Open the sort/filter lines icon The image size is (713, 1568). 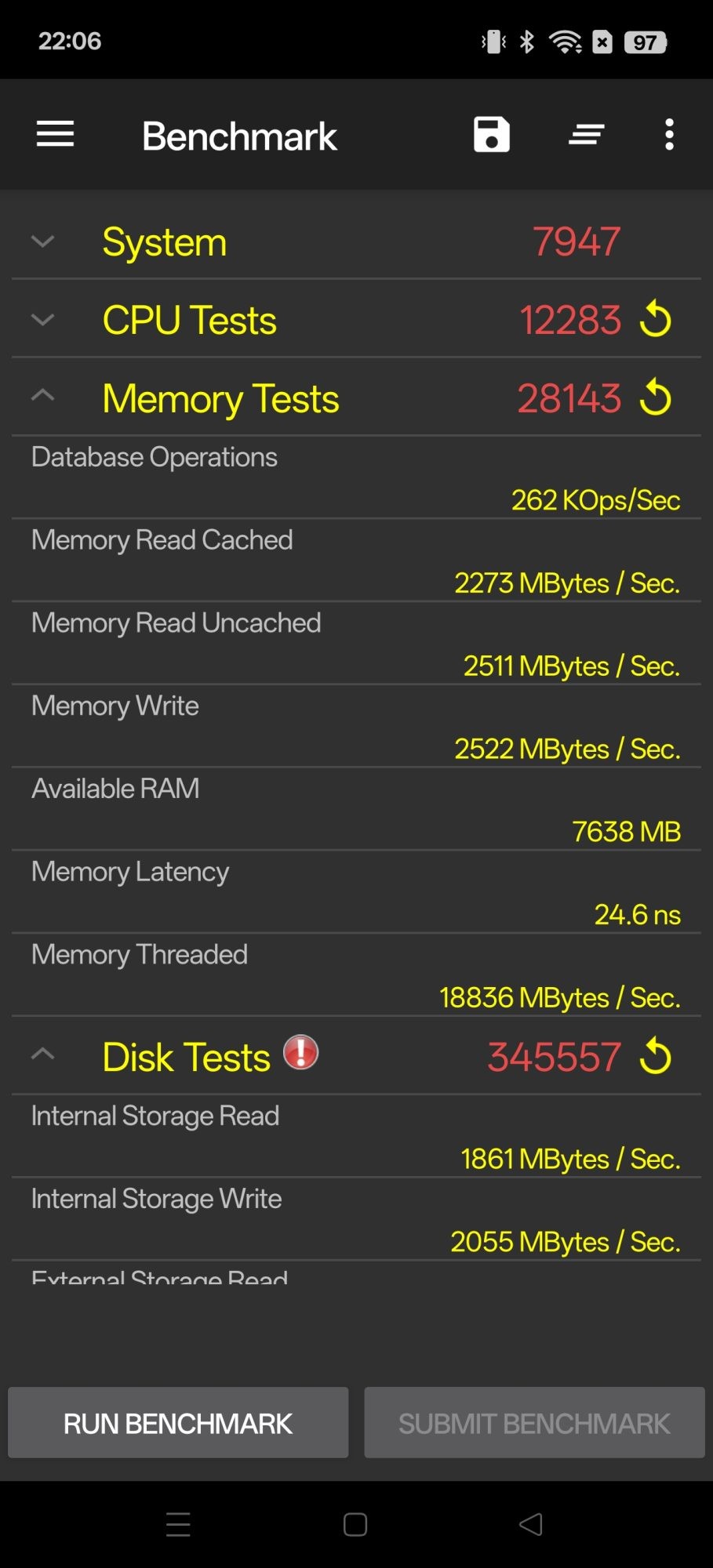[586, 135]
